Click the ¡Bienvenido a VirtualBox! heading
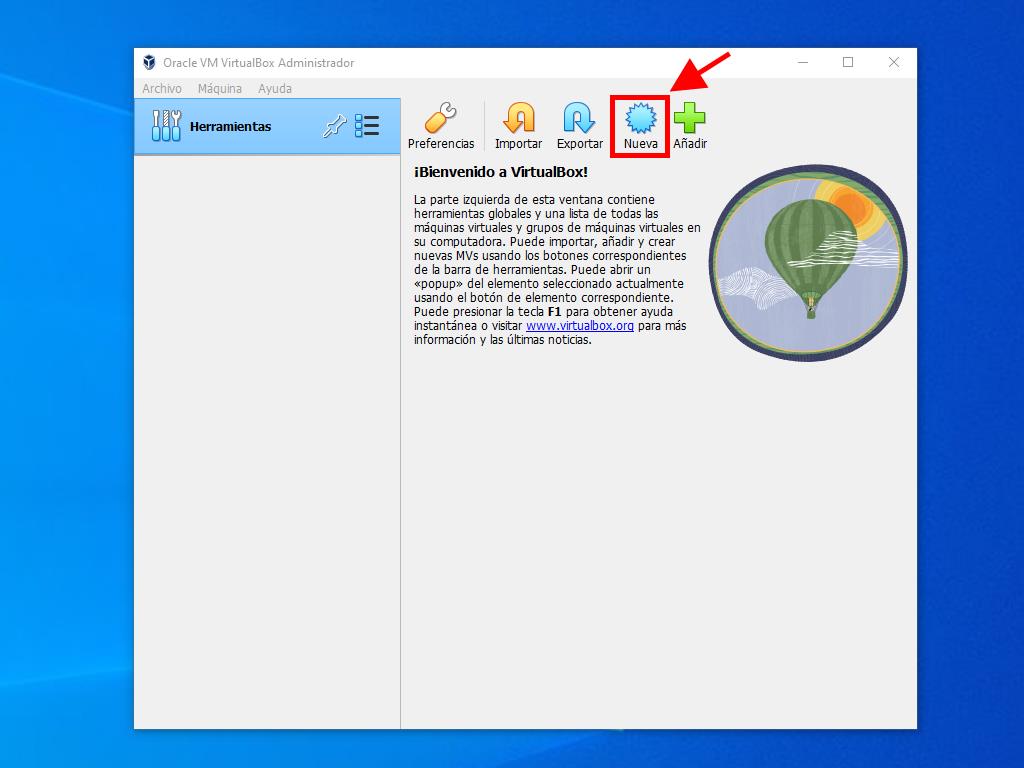Image resolution: width=1024 pixels, height=768 pixels. (x=501, y=172)
